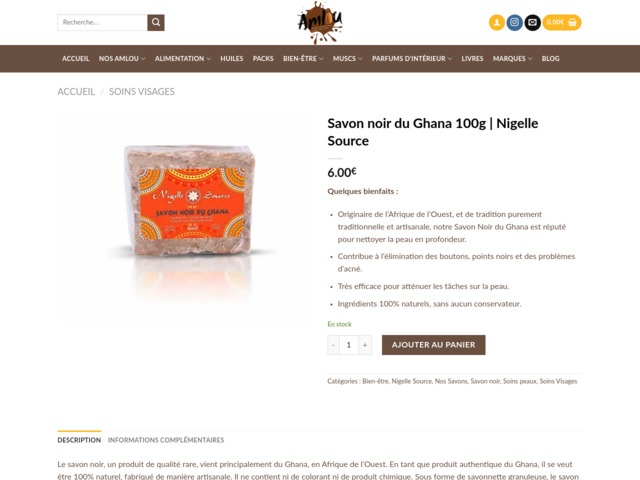Follow the Soins Visages breadcrumb link

[x=142, y=92]
